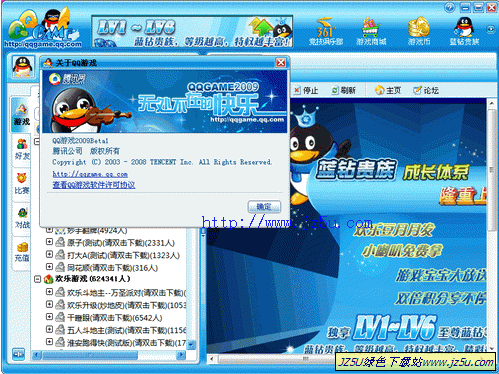Image resolution: width=499 pixels, height=374 pixels.
Task: Click the house icon beside 欢乐游戏
Action: (x=49, y=279)
